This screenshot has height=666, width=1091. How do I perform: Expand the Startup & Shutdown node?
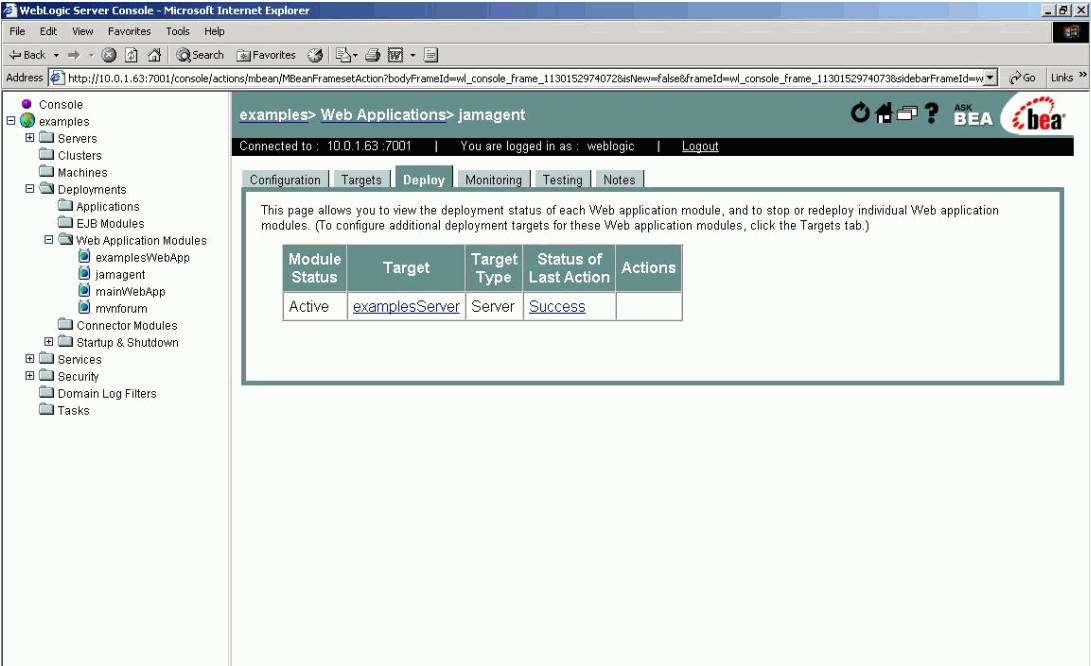pos(49,342)
